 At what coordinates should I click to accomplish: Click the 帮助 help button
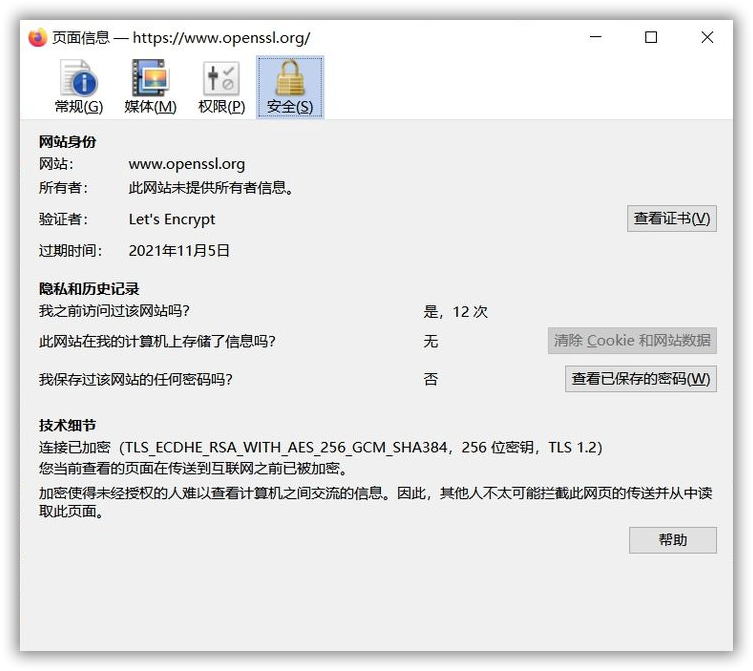(672, 540)
